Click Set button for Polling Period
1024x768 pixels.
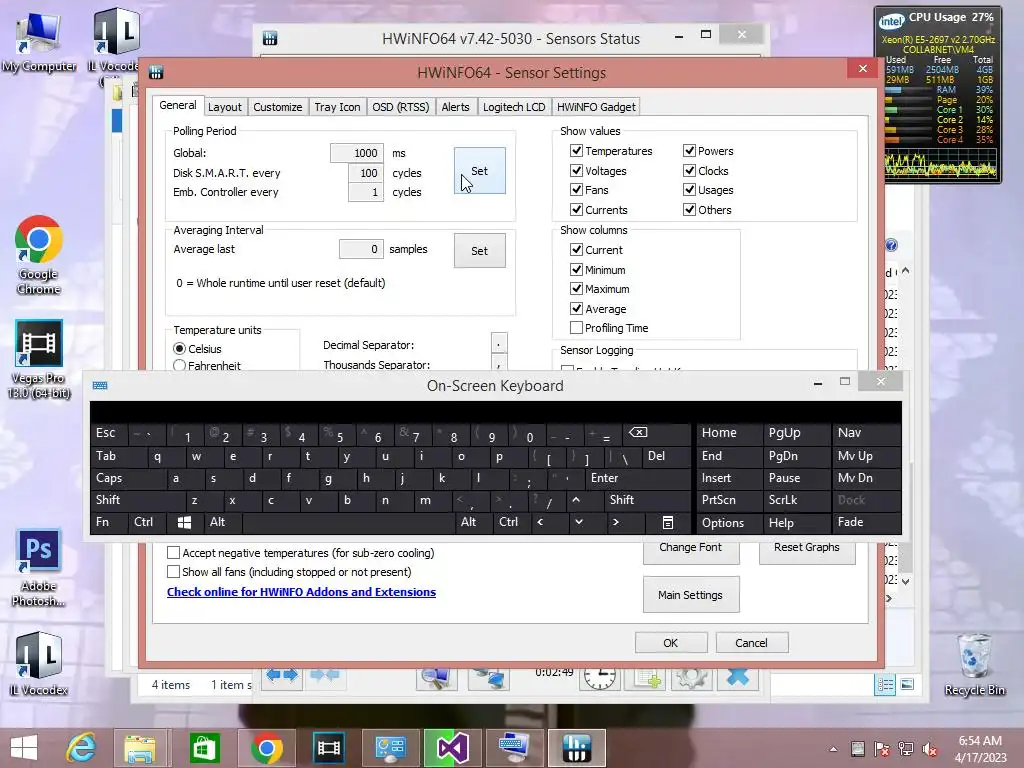pos(479,170)
